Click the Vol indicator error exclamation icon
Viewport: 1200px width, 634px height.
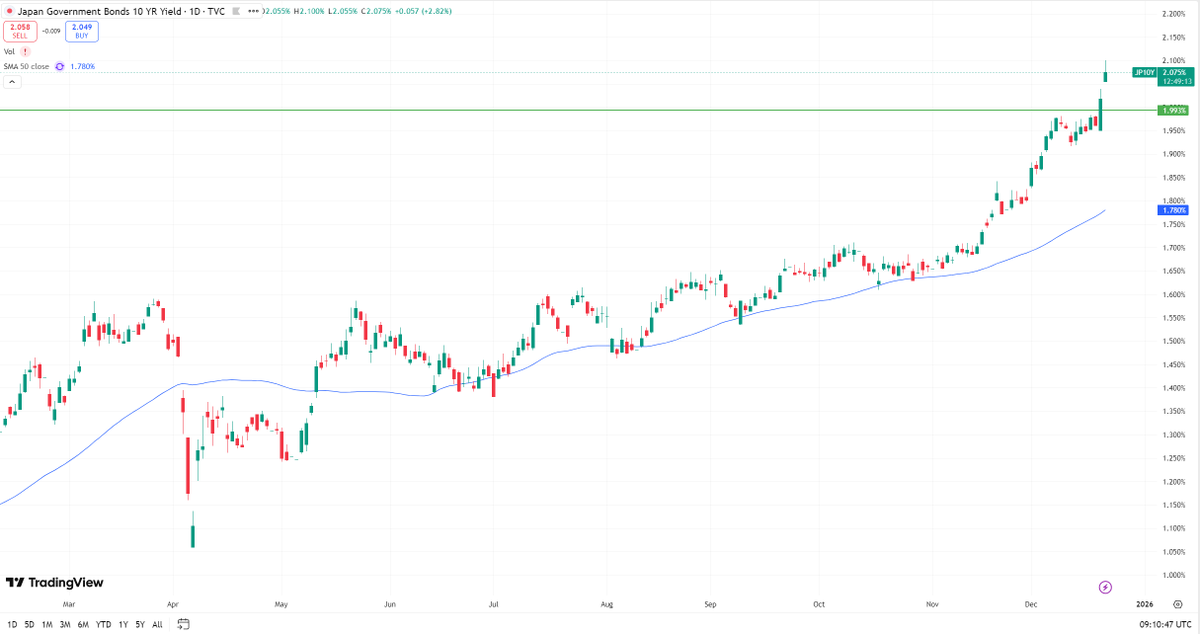(x=25, y=51)
